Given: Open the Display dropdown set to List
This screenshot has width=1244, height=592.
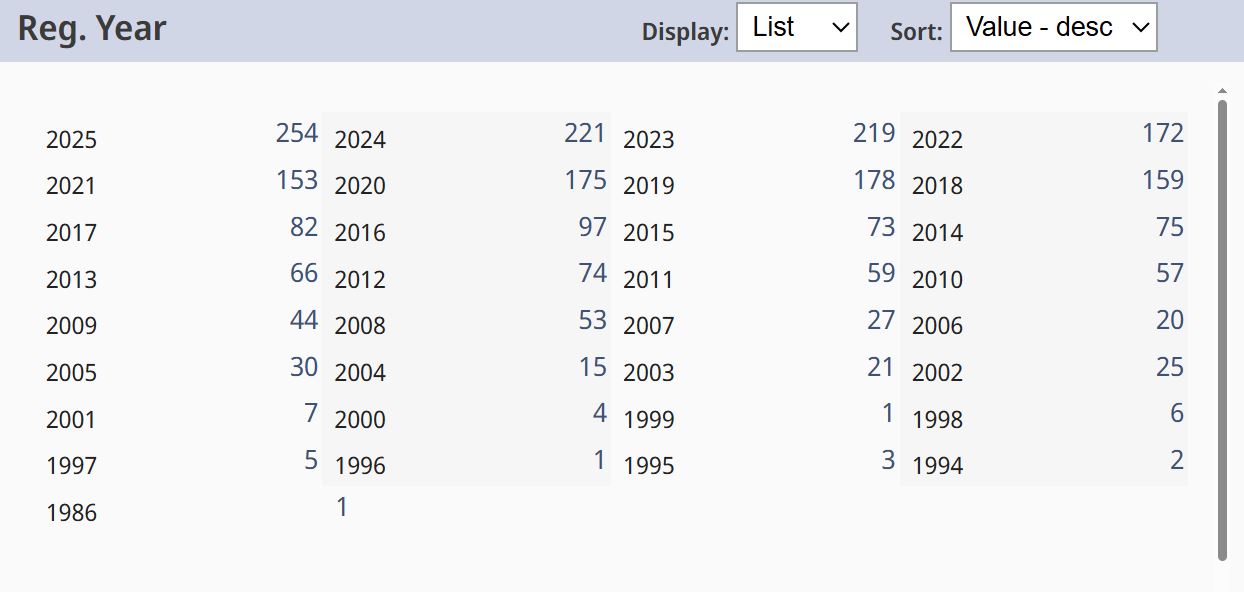Looking at the screenshot, I should point(796,28).
